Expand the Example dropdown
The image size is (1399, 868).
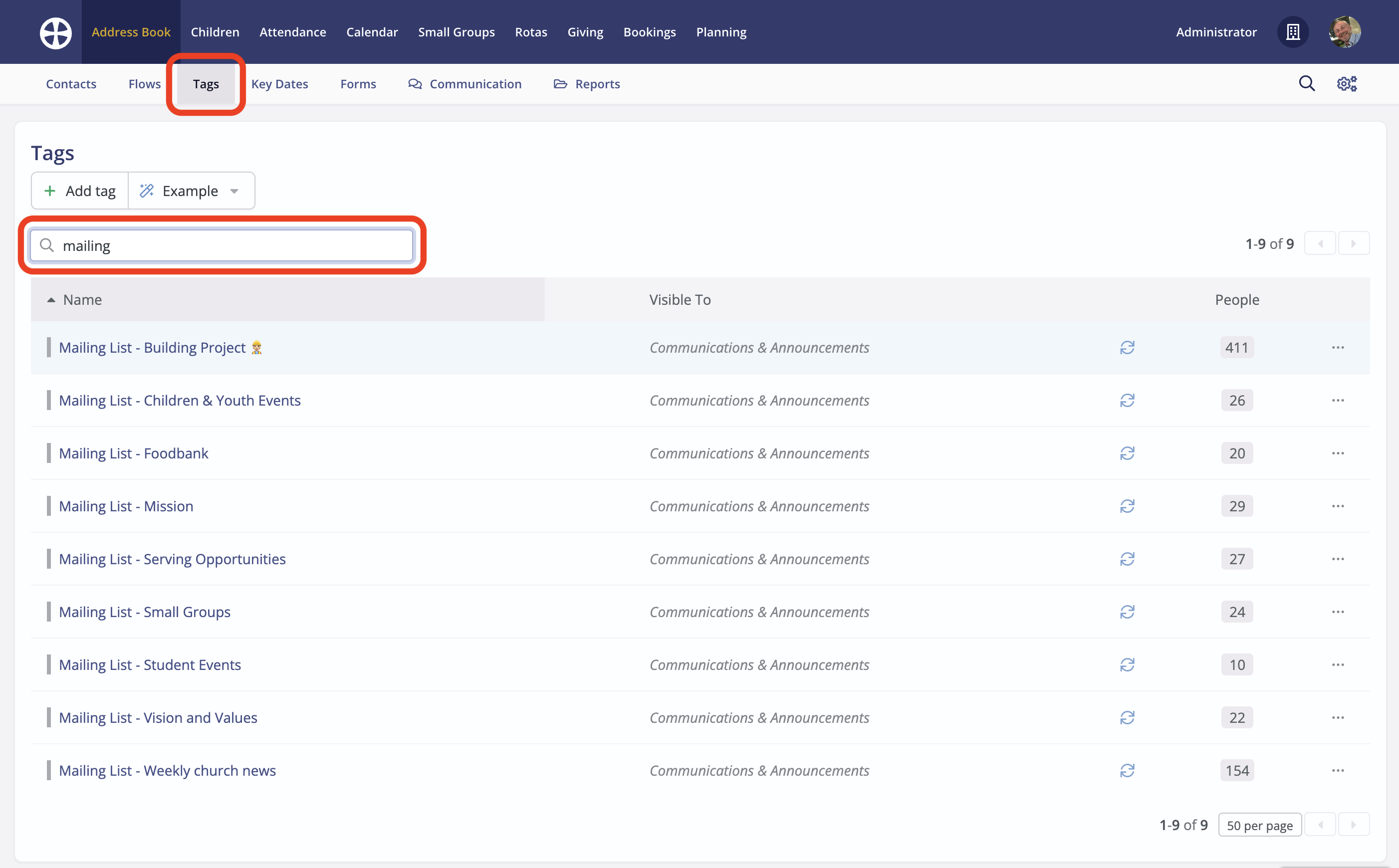point(191,191)
